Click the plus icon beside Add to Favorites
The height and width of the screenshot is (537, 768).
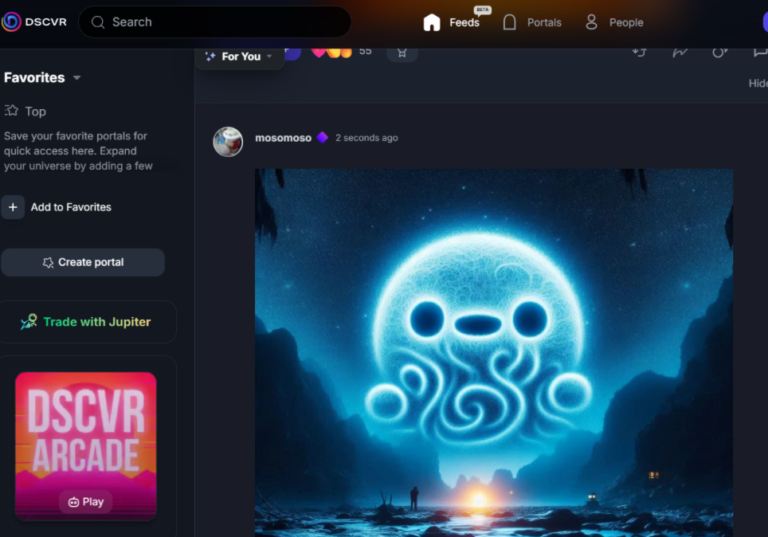tap(13, 207)
